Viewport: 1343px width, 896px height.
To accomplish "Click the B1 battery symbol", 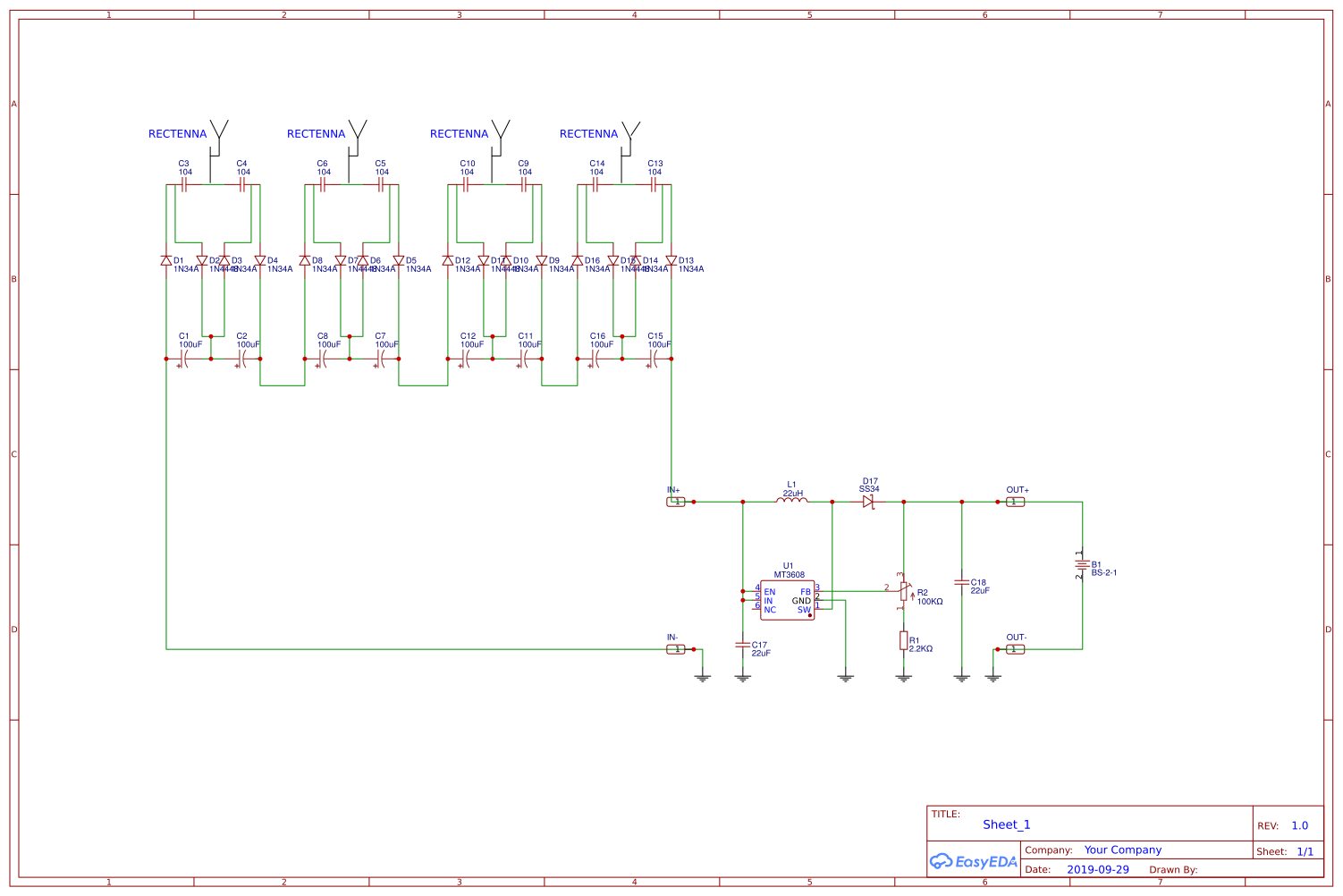I will [x=1081, y=564].
